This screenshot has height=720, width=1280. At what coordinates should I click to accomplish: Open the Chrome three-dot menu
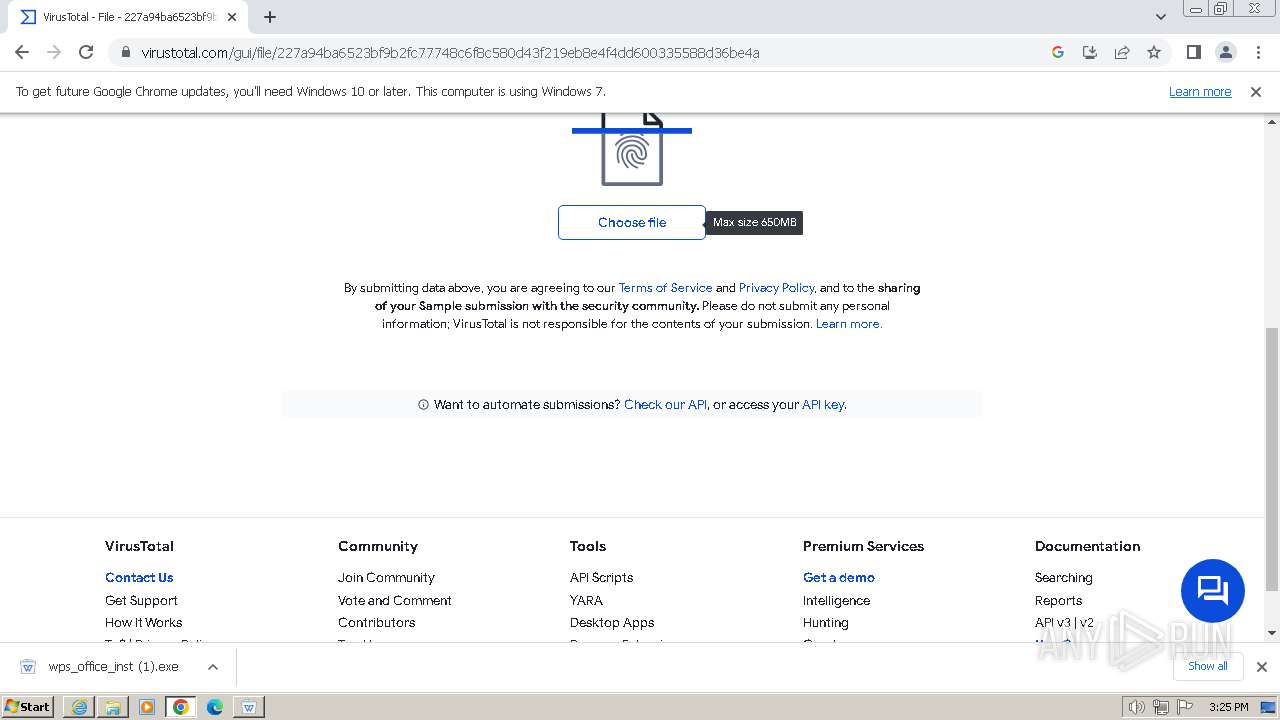1256,52
